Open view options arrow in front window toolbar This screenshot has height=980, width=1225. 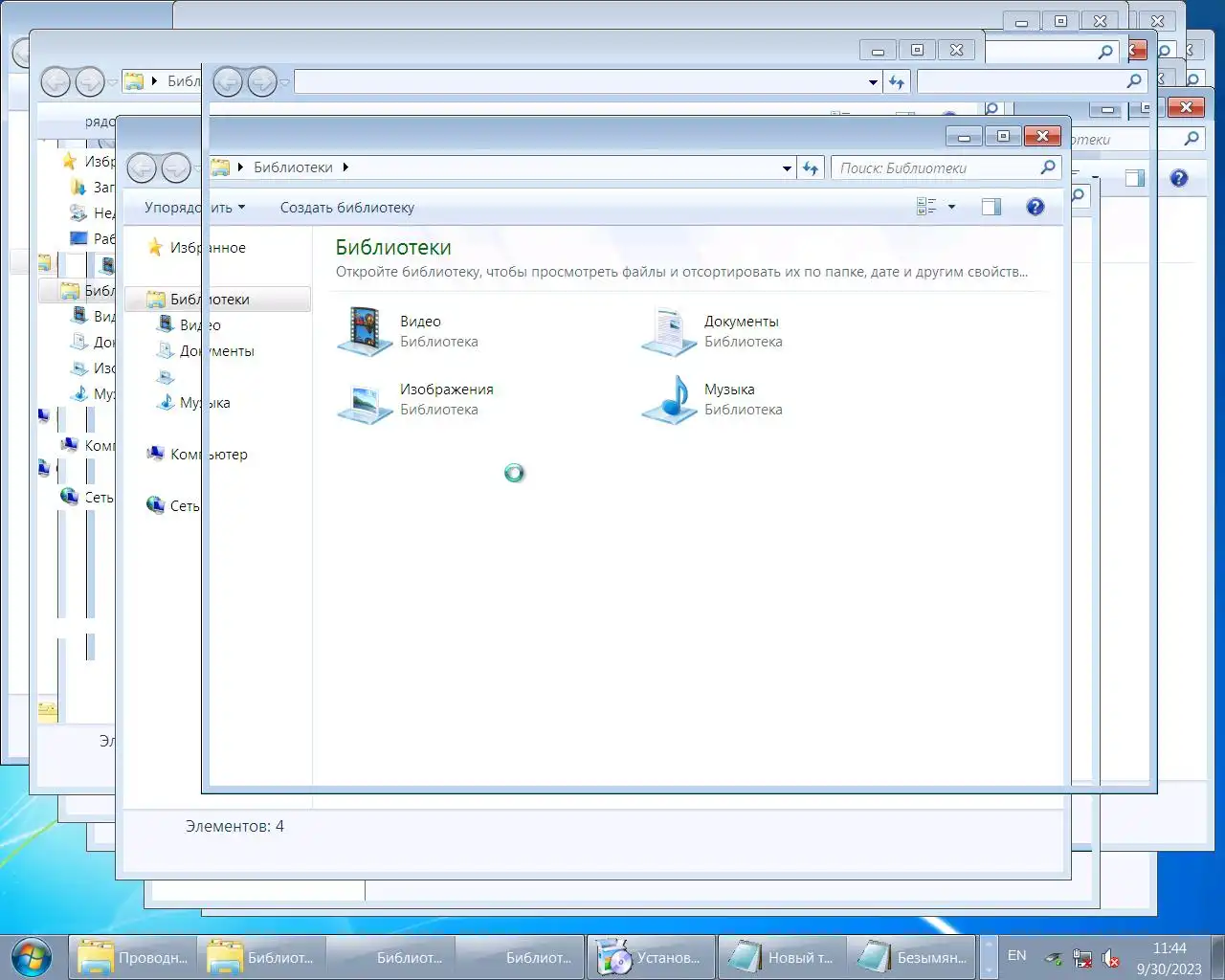tap(951, 207)
